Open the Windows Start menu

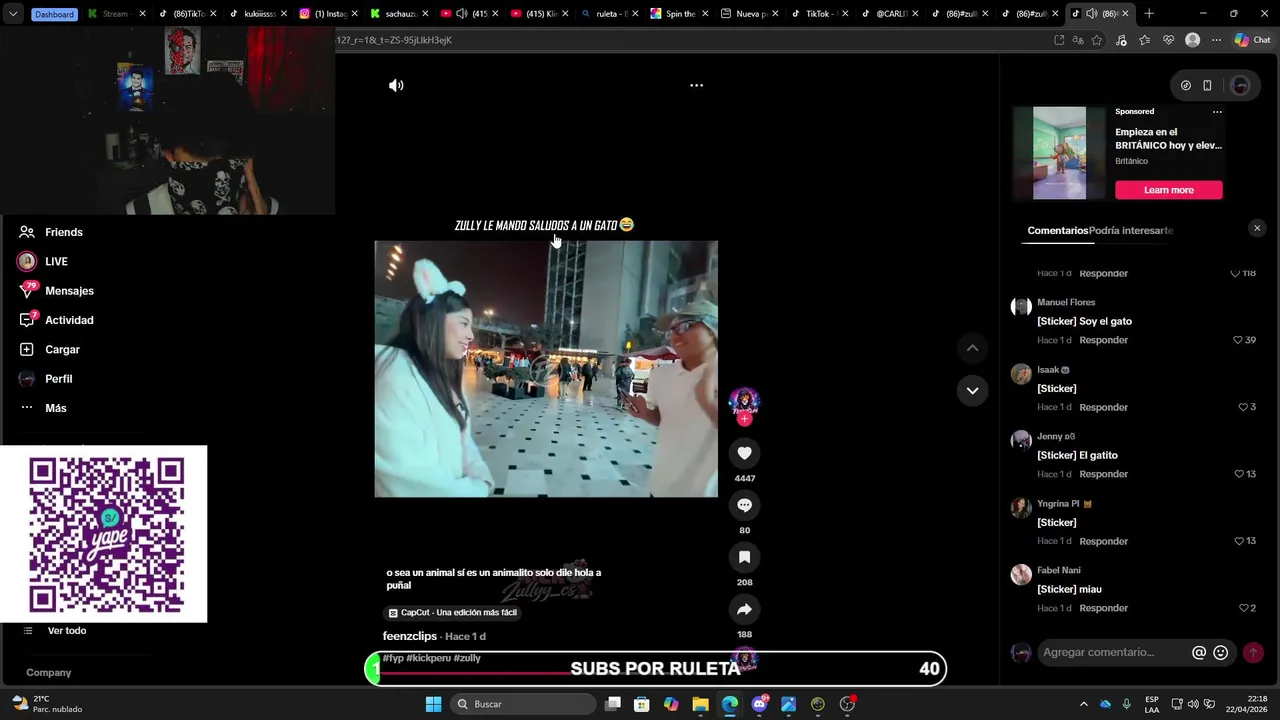tap(433, 704)
